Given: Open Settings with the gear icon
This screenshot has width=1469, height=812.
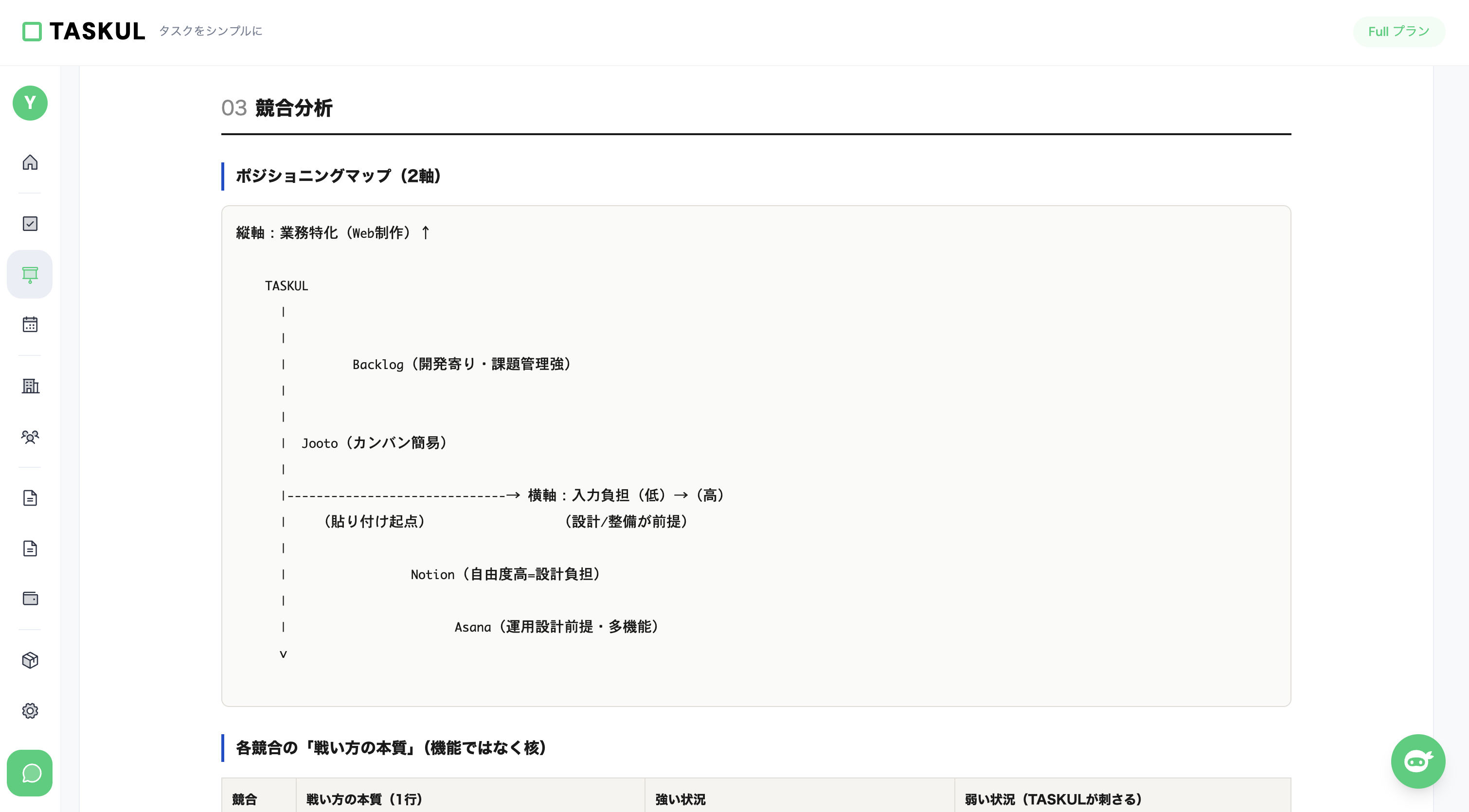Looking at the screenshot, I should (30, 711).
